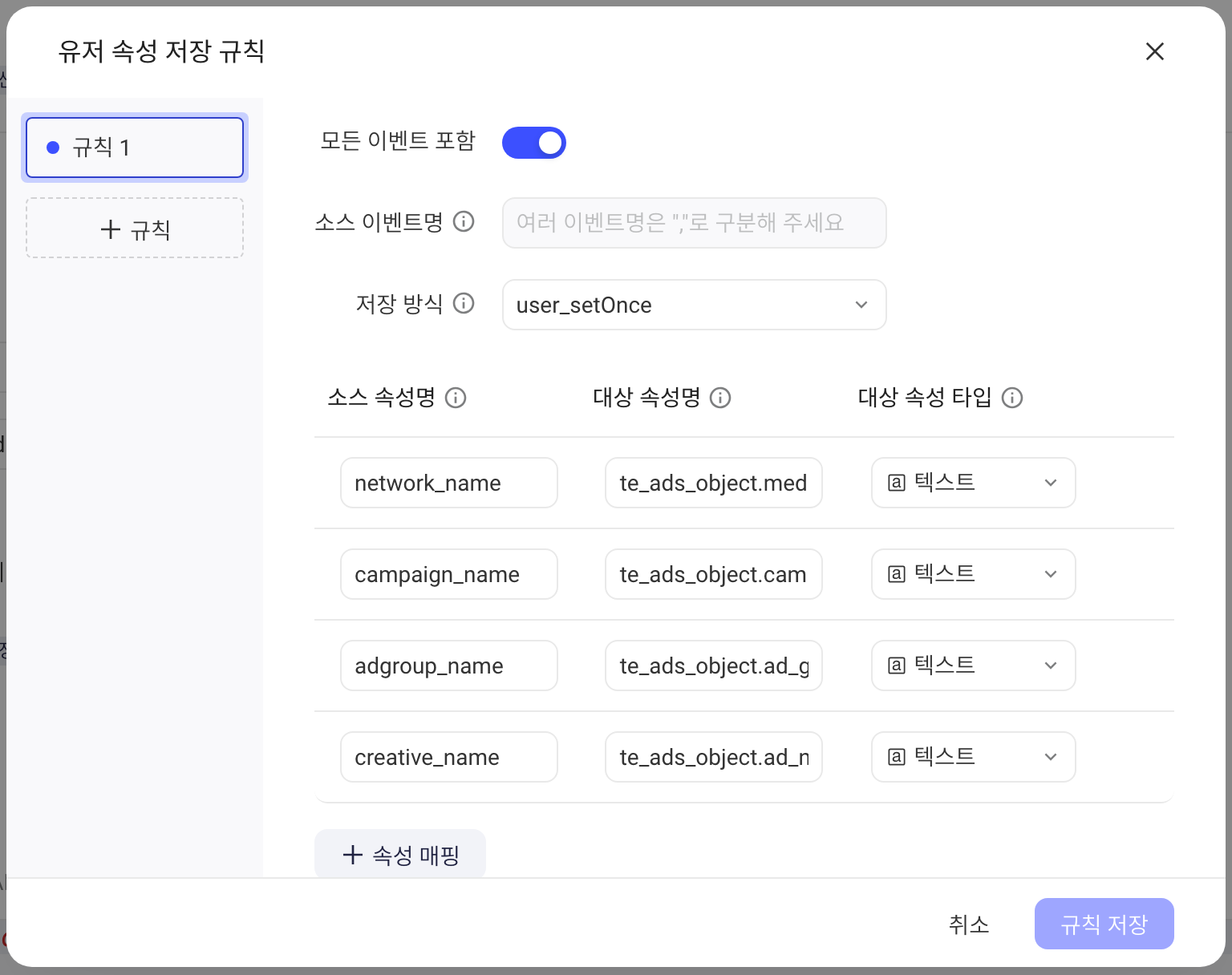The height and width of the screenshot is (975, 1232).
Task: Toggle the 모든 이벤트 포함 switch off
Action: click(x=534, y=143)
